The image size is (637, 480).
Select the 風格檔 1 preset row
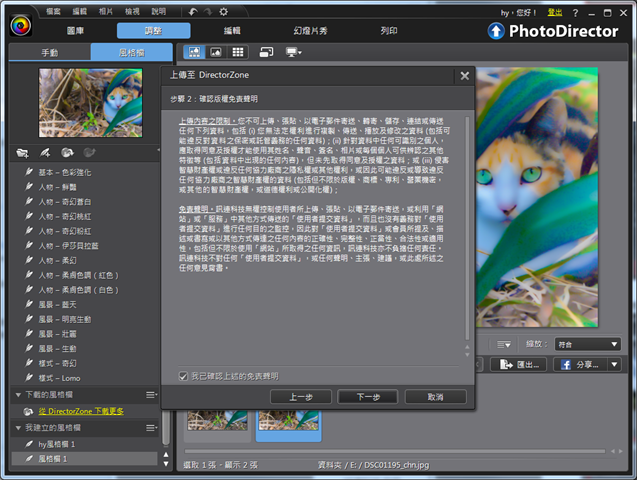point(84,459)
